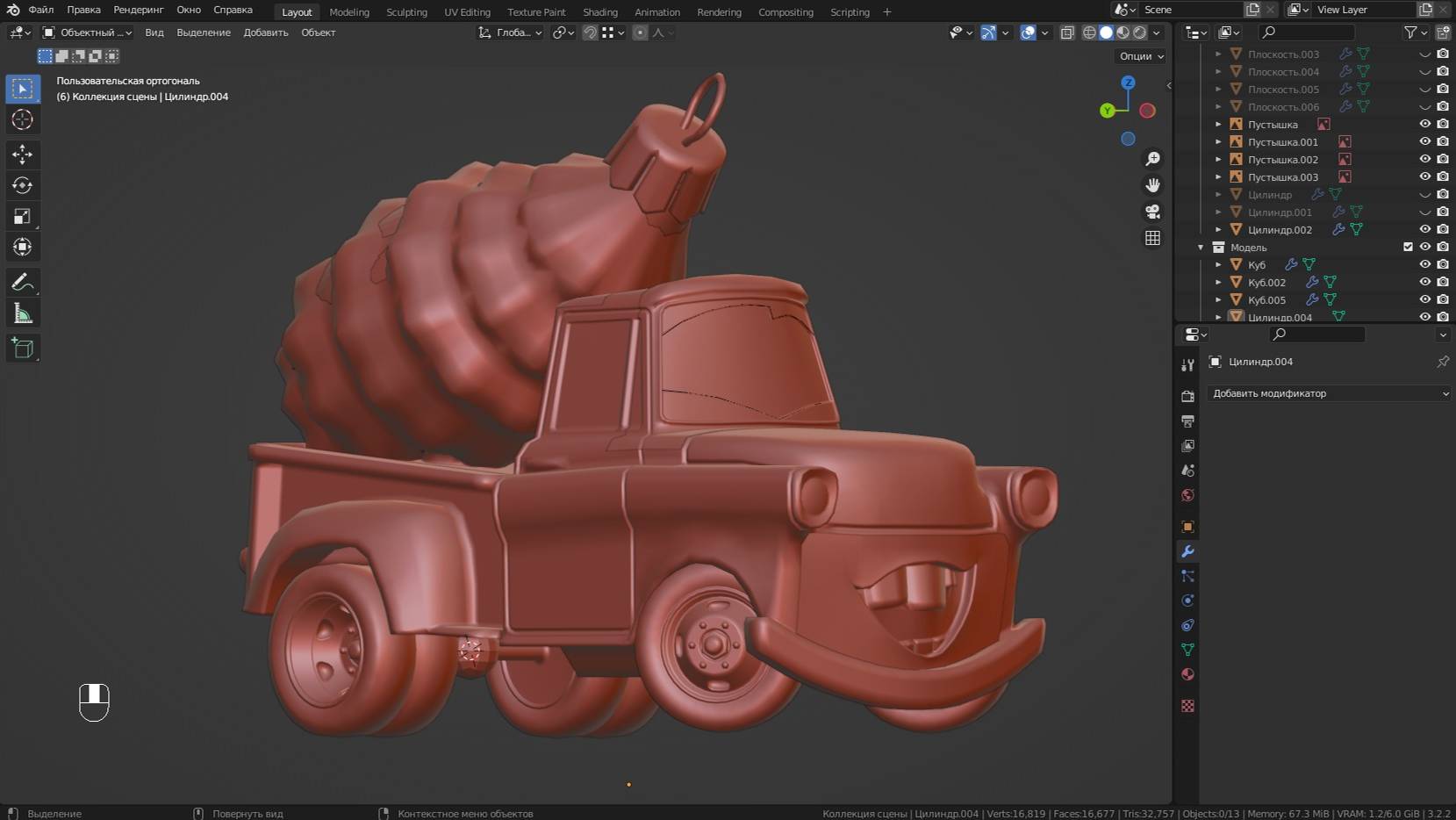The image size is (1456, 820).
Task: Open the Material properties tab
Action: click(x=1187, y=674)
